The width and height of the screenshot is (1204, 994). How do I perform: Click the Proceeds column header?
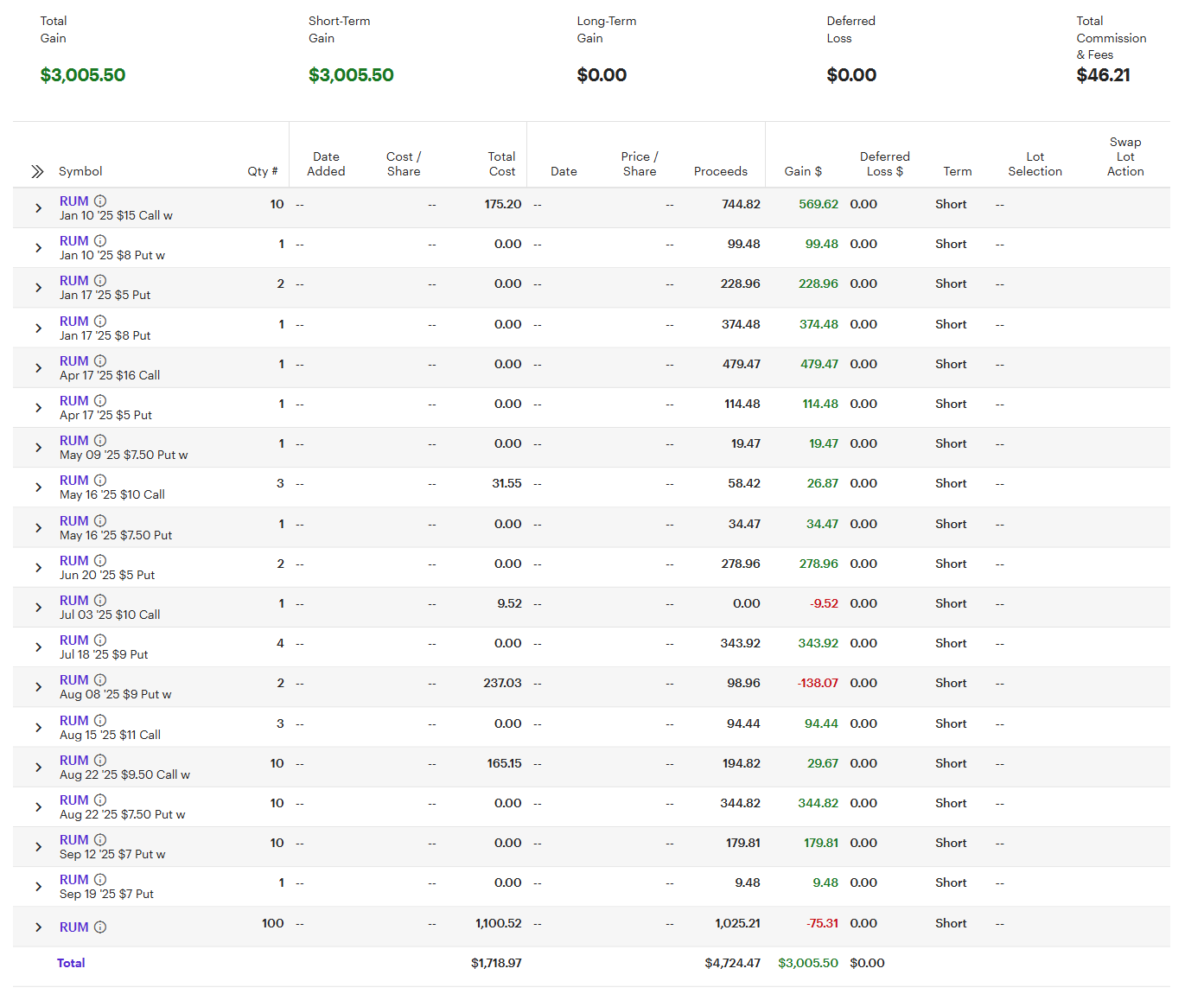pyautogui.click(x=720, y=172)
